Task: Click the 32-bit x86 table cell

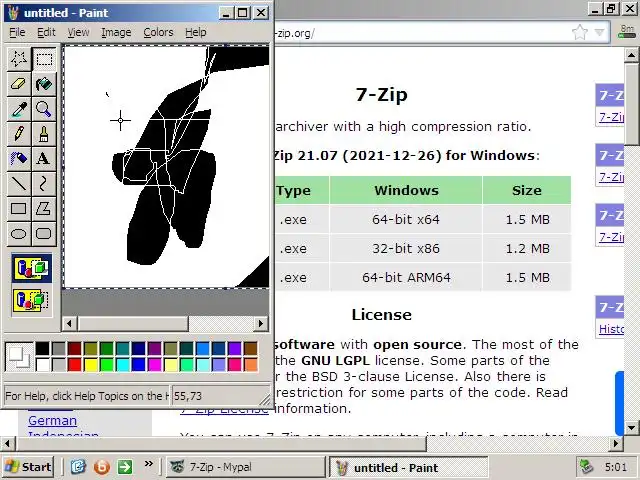Action: pyautogui.click(x=406, y=248)
